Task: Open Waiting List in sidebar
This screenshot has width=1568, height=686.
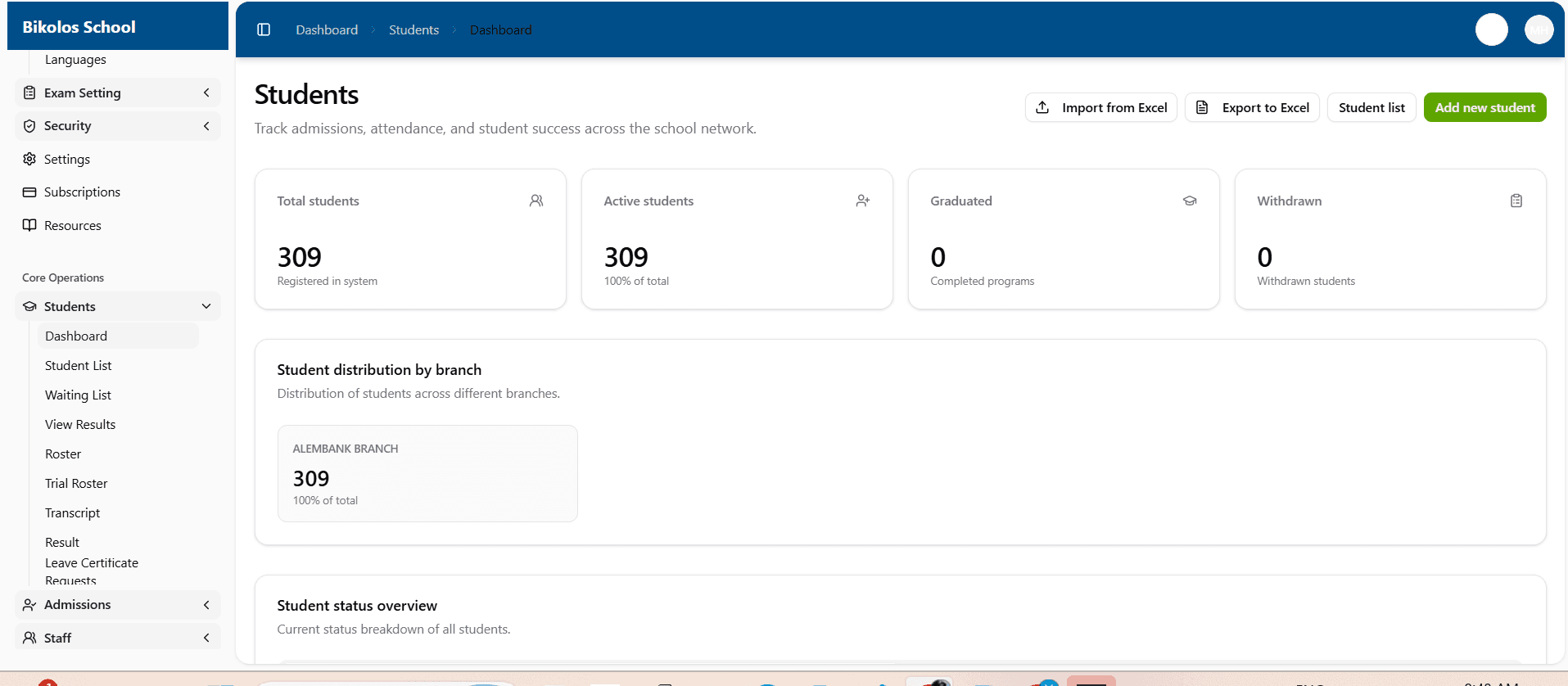Action: (x=78, y=395)
